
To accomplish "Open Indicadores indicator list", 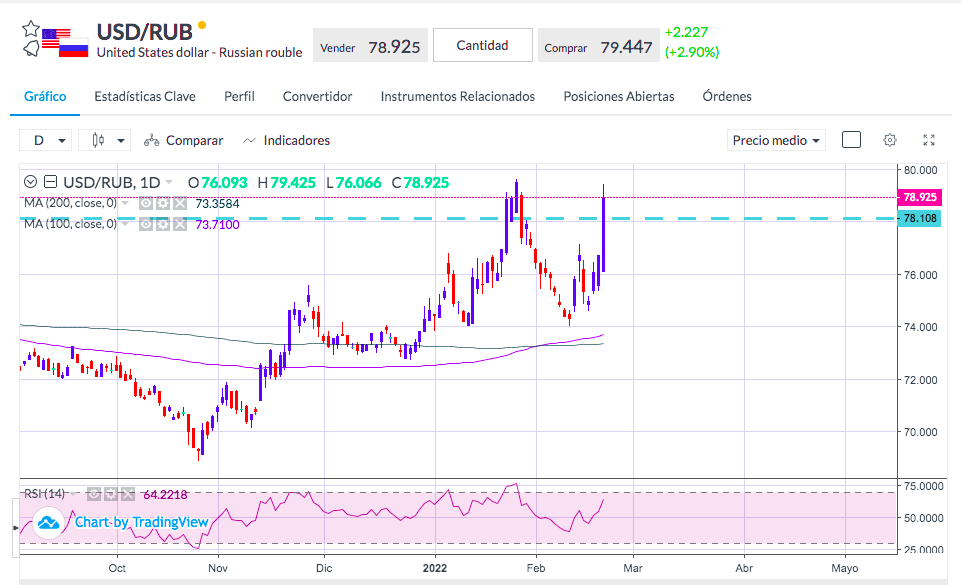I will pyautogui.click(x=286, y=140).
